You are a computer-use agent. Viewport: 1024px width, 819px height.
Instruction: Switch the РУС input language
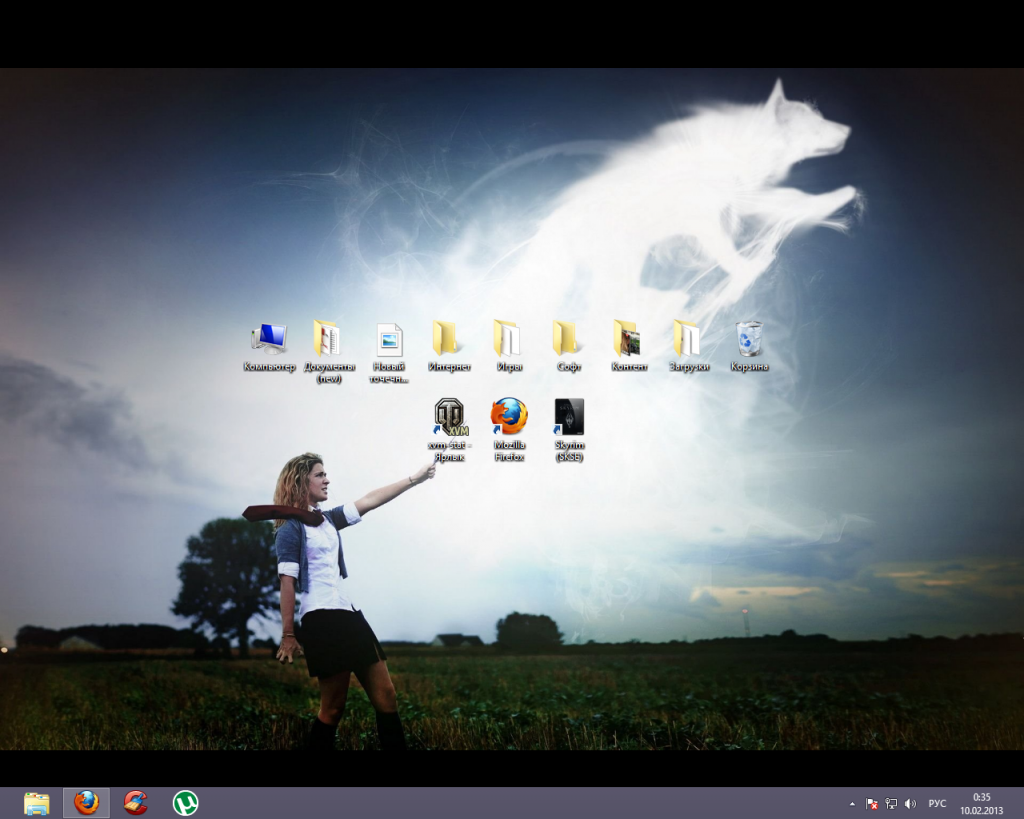[x=937, y=804]
